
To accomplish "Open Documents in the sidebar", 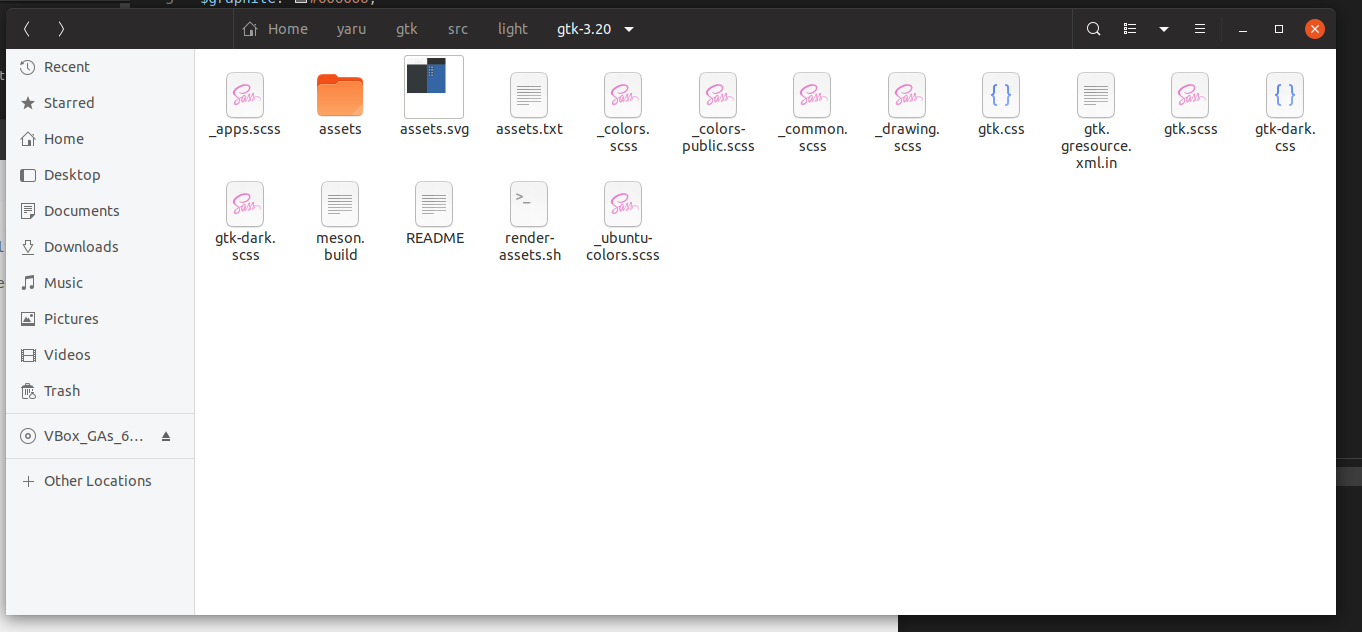I will tap(100, 211).
